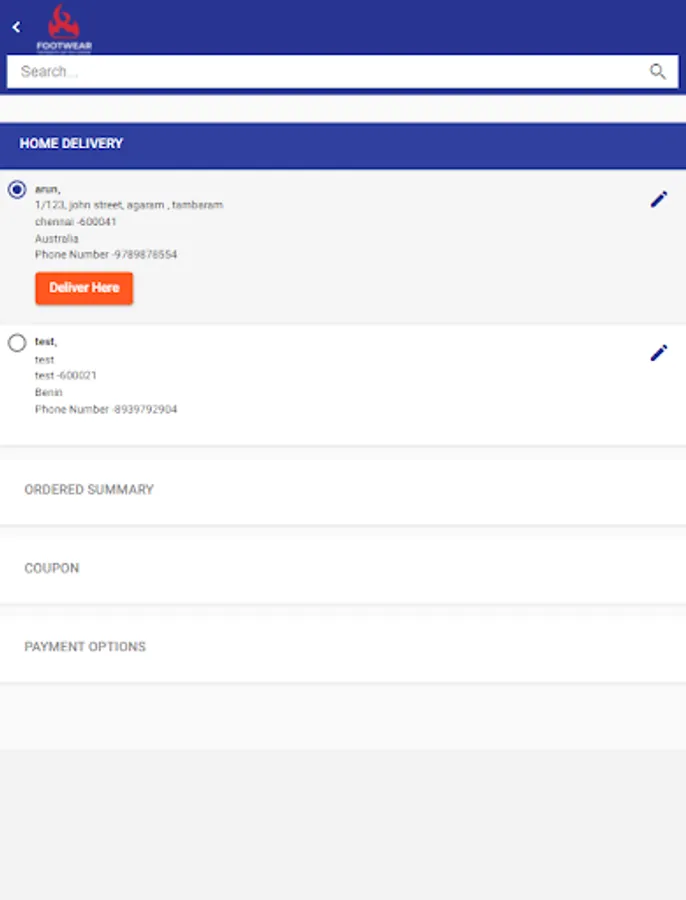
Task: Click the Home Delivery header
Action: click(x=72, y=144)
